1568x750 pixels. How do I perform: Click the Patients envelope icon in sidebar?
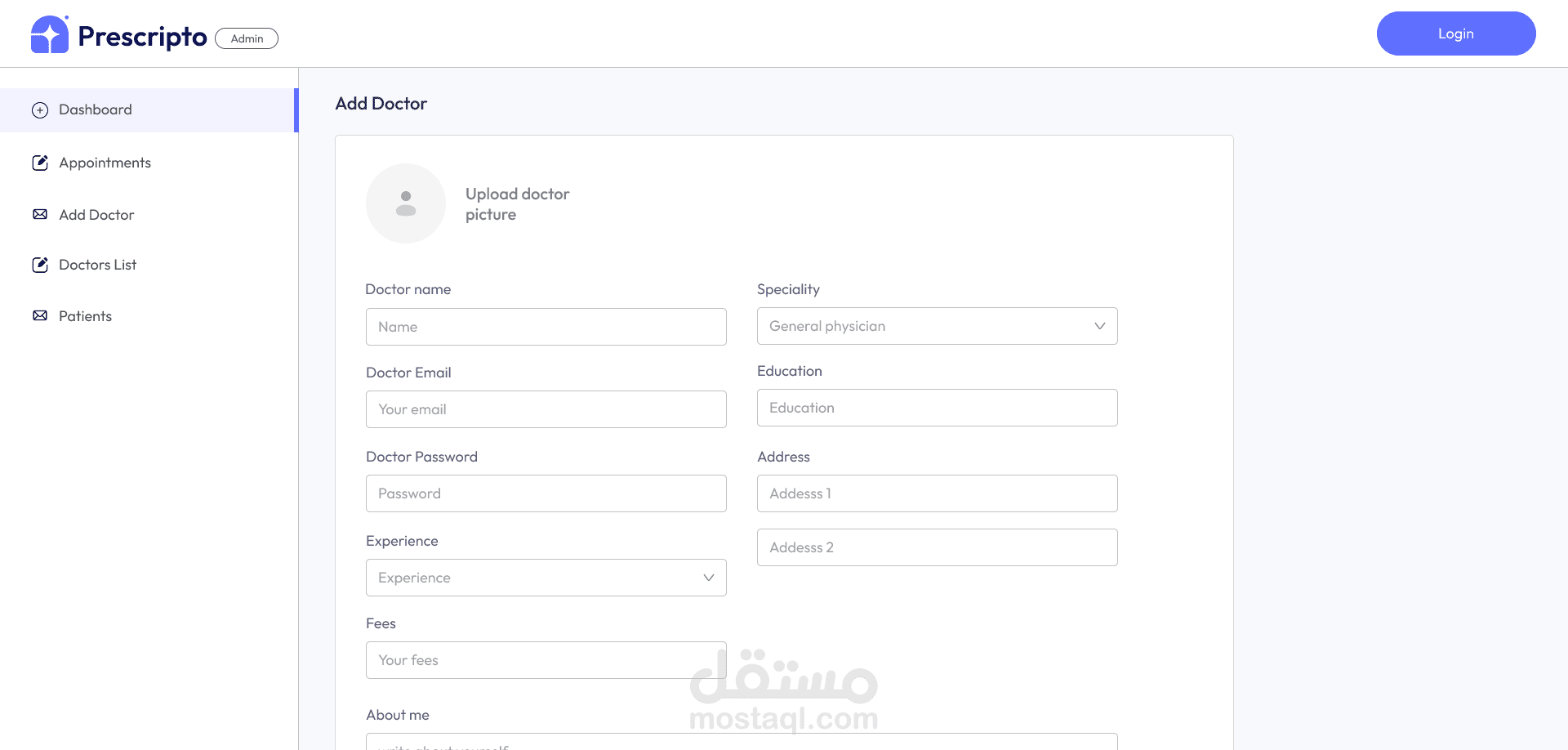tap(40, 315)
